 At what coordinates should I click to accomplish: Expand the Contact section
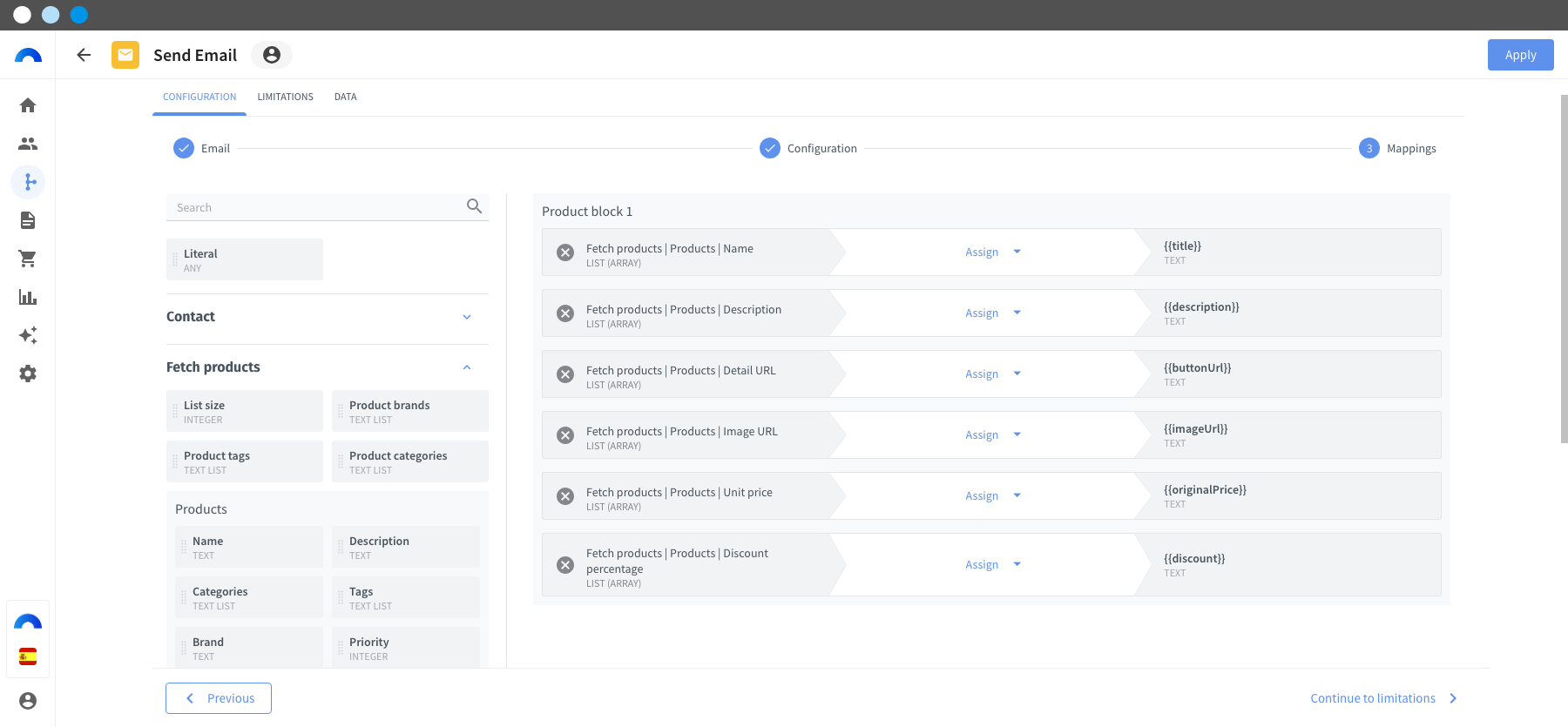467,317
